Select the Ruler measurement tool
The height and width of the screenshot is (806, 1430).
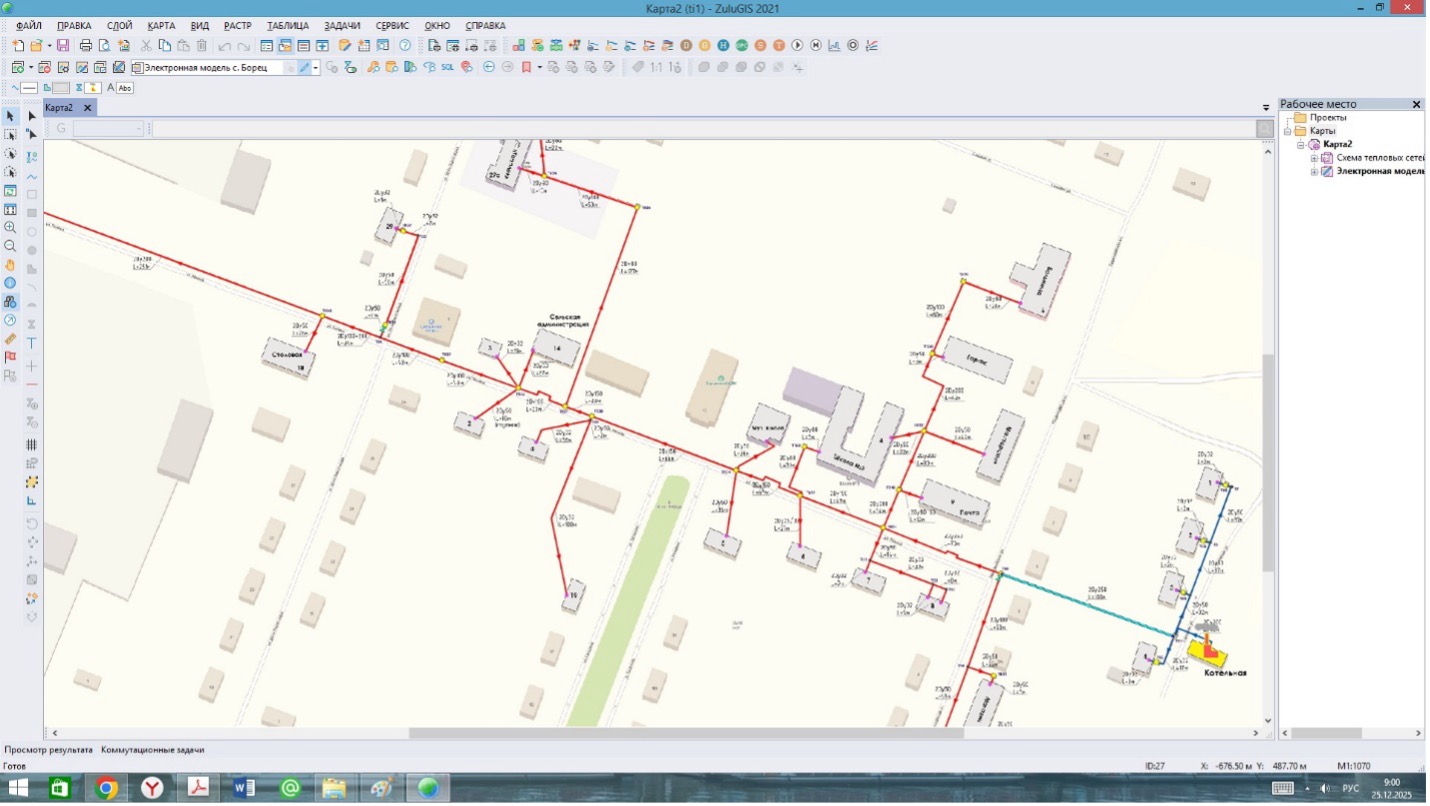point(10,339)
